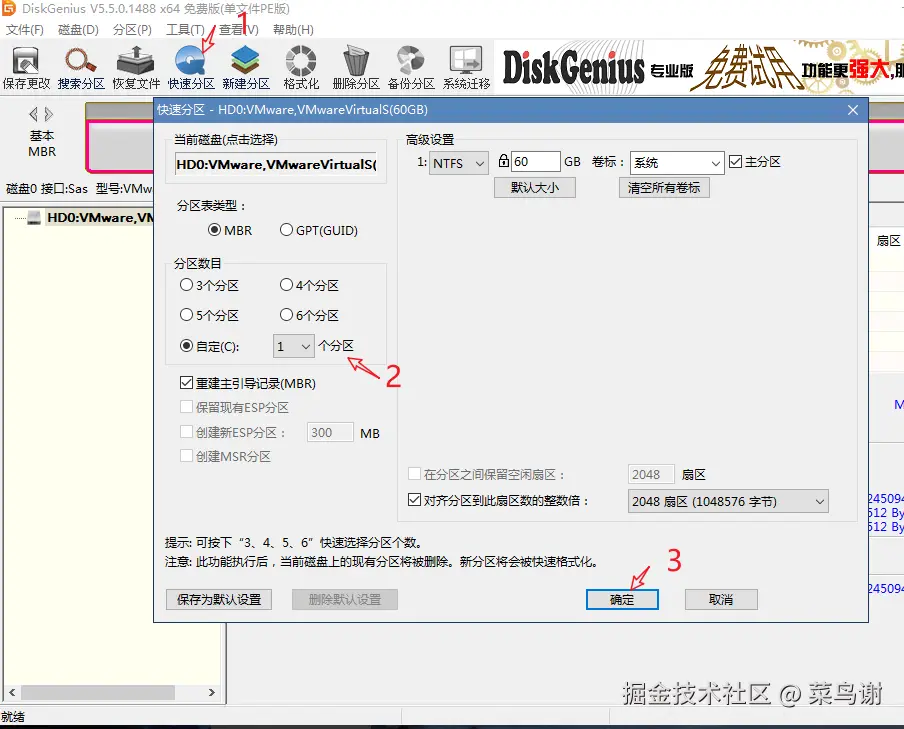Choose the 4个分区 option

tap(310, 285)
